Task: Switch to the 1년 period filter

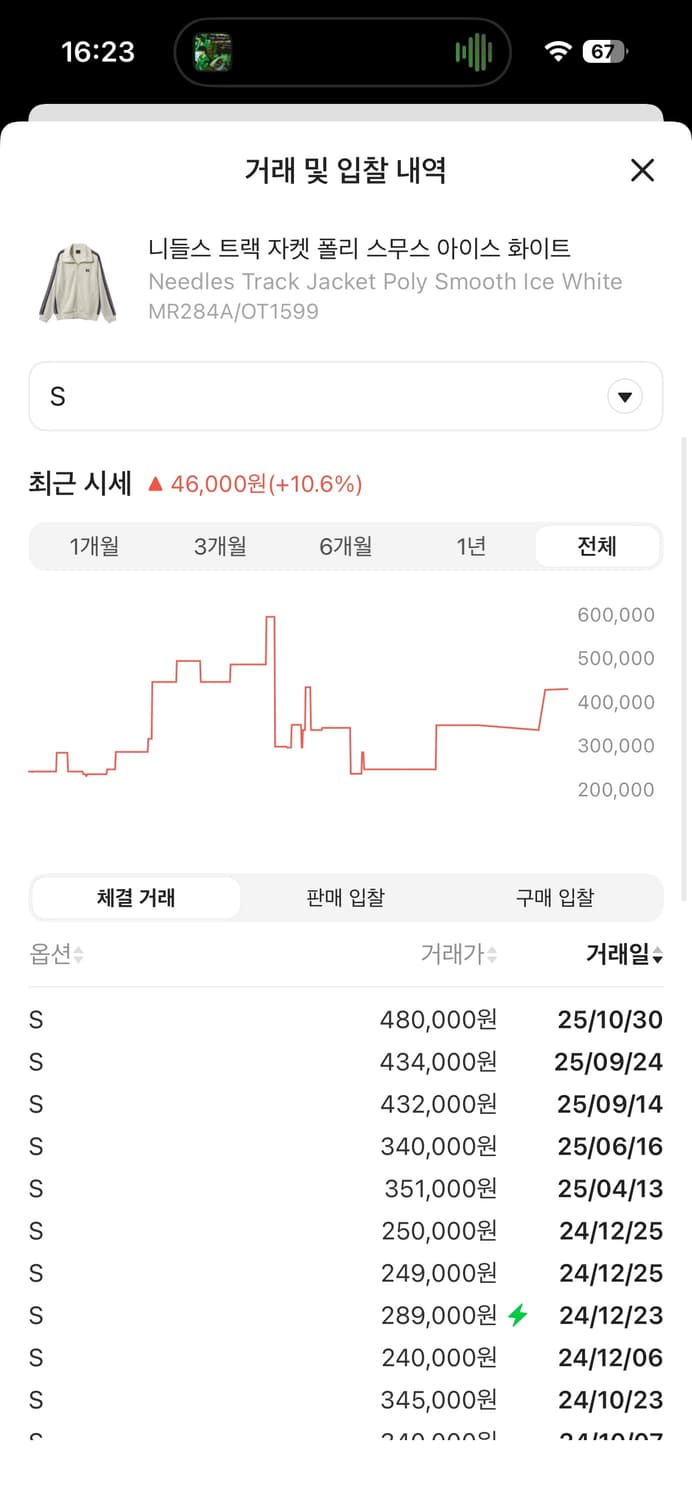Action: [x=470, y=546]
